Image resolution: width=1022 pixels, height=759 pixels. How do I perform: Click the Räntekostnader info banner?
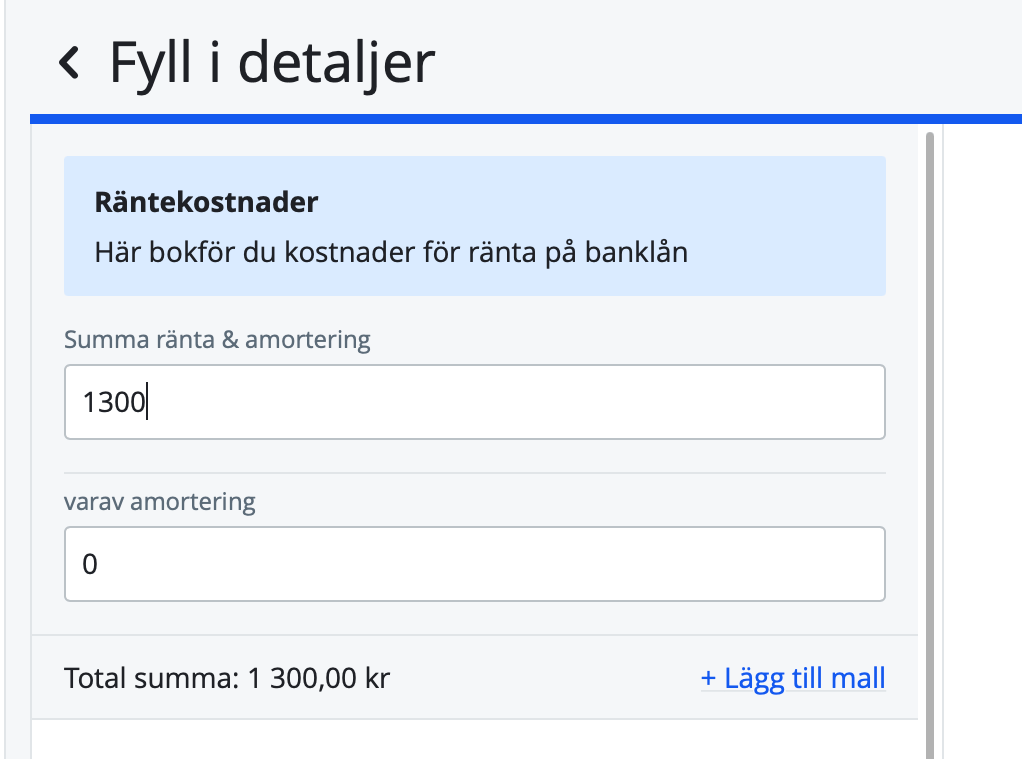pyautogui.click(x=475, y=225)
